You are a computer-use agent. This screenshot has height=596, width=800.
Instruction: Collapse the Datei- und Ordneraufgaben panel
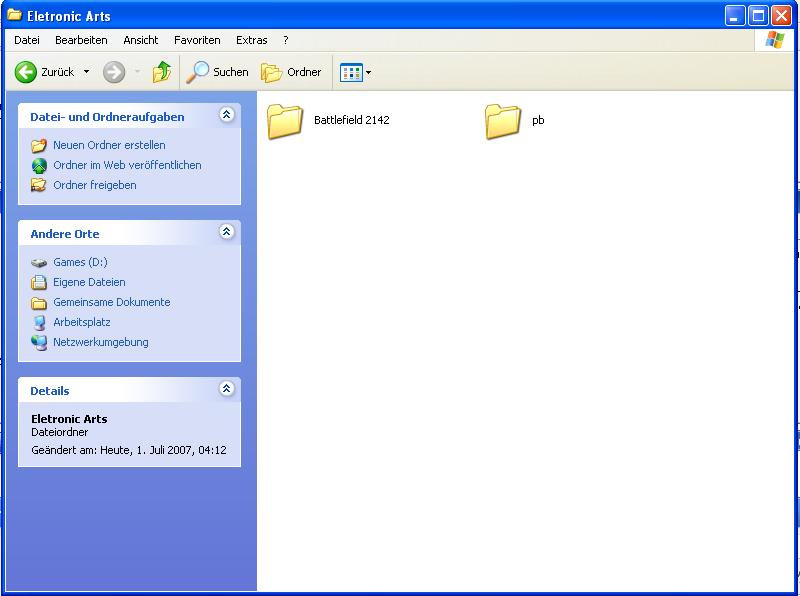pyautogui.click(x=227, y=114)
